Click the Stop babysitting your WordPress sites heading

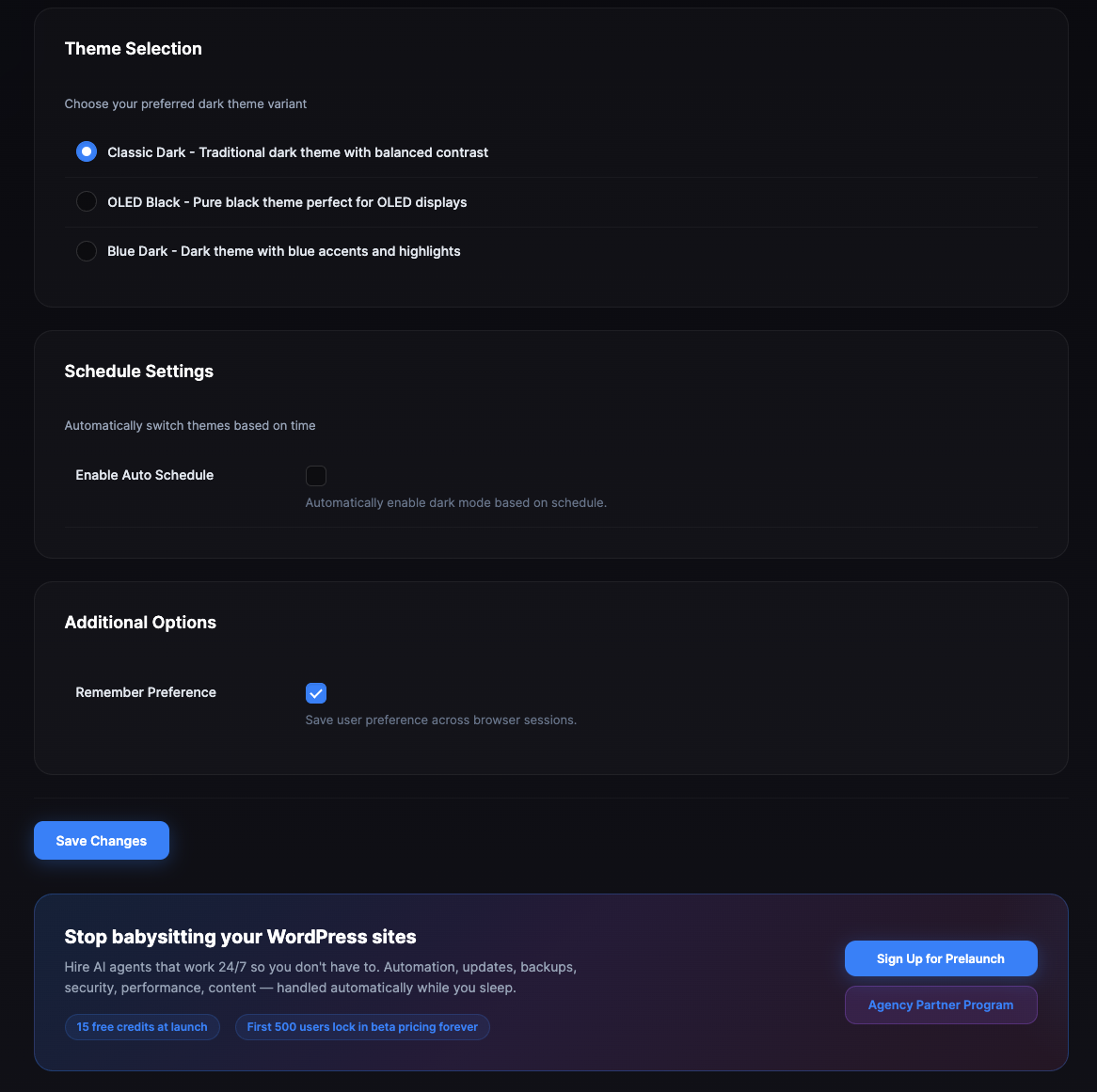pyautogui.click(x=240, y=937)
